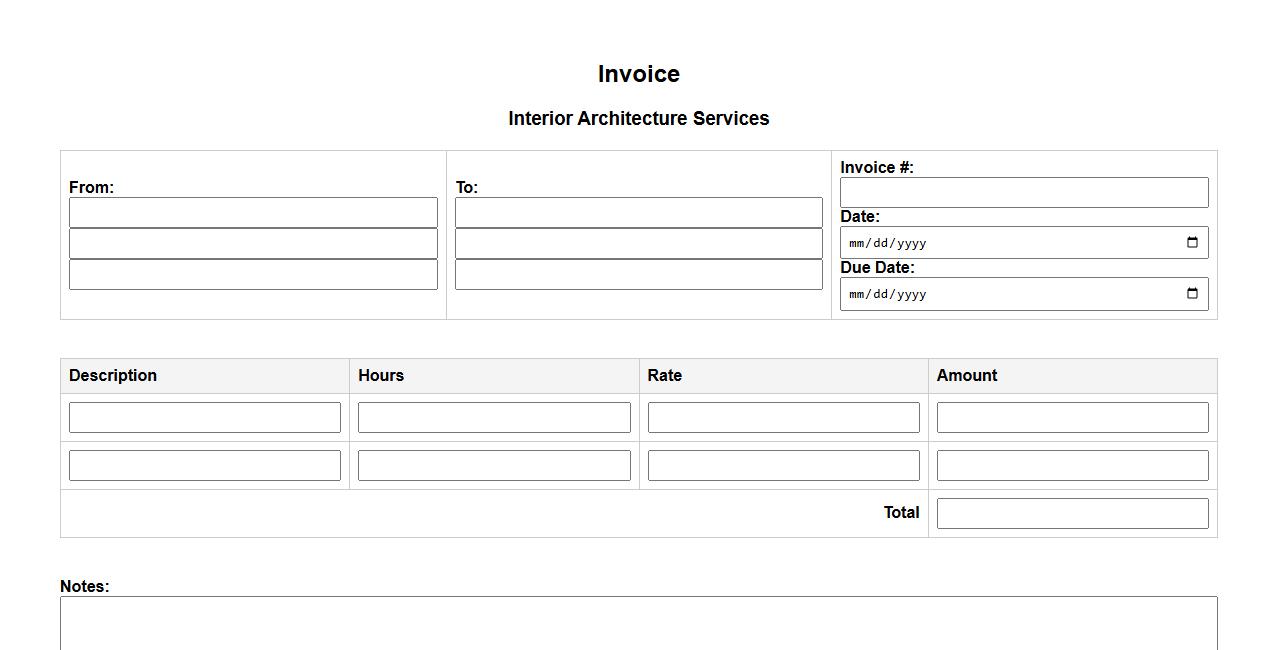Screen dimensions: 1278x650
Task: Open the Due Date calendar picker icon
Action: point(1192,294)
